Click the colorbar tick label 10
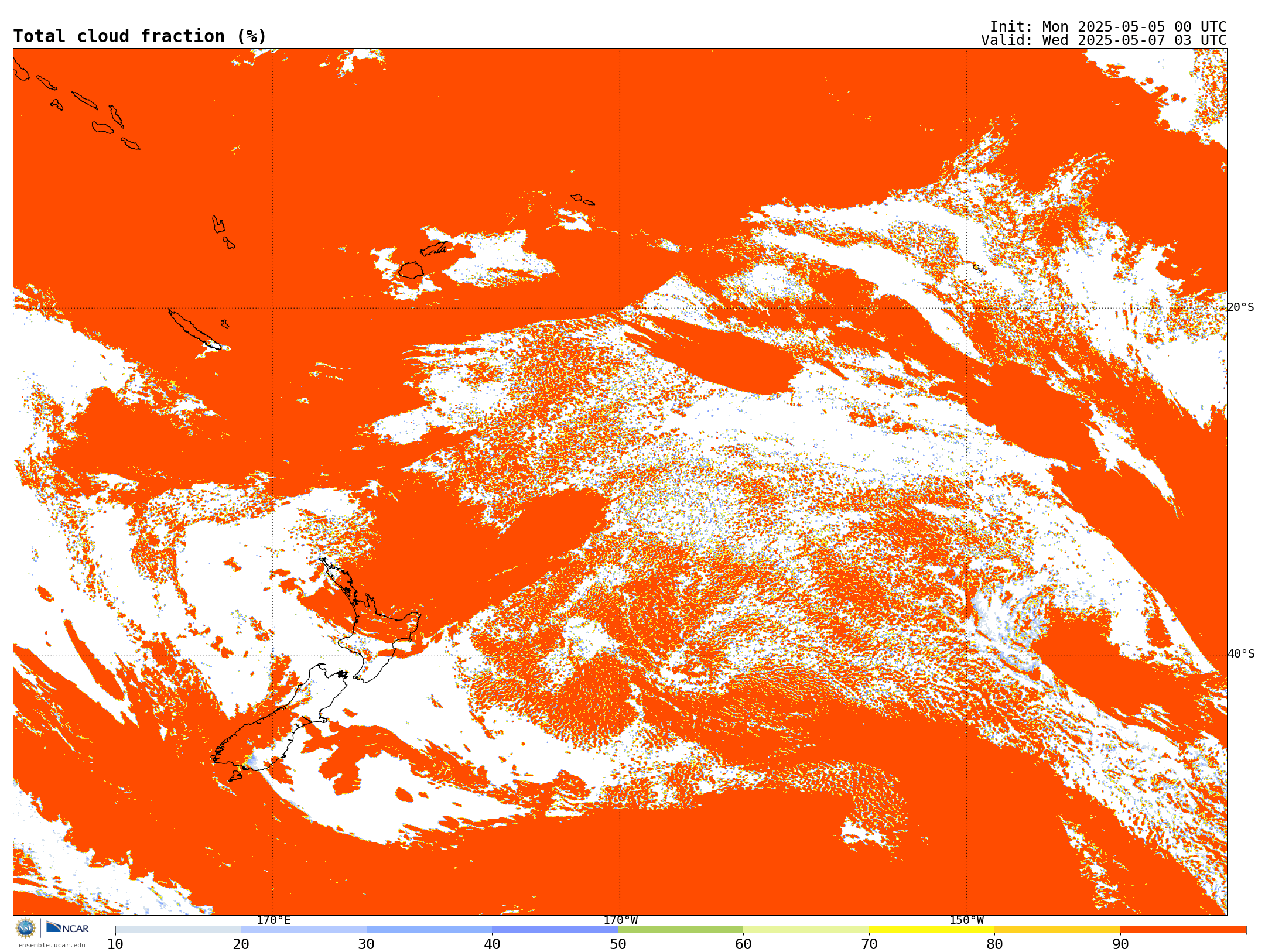1265x952 pixels. pos(115,944)
